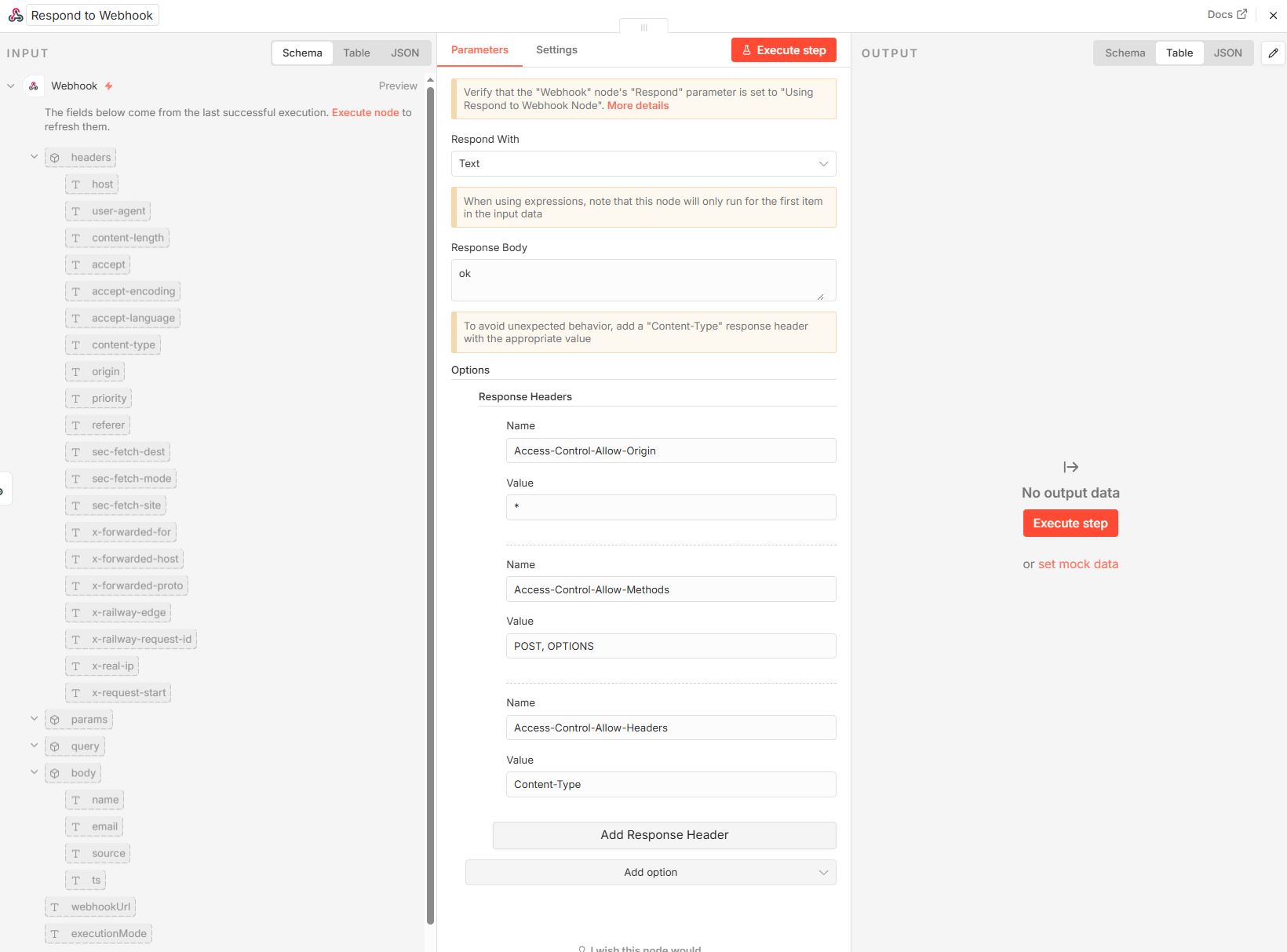
Task: Click the pencil edit output icon
Action: [1273, 53]
